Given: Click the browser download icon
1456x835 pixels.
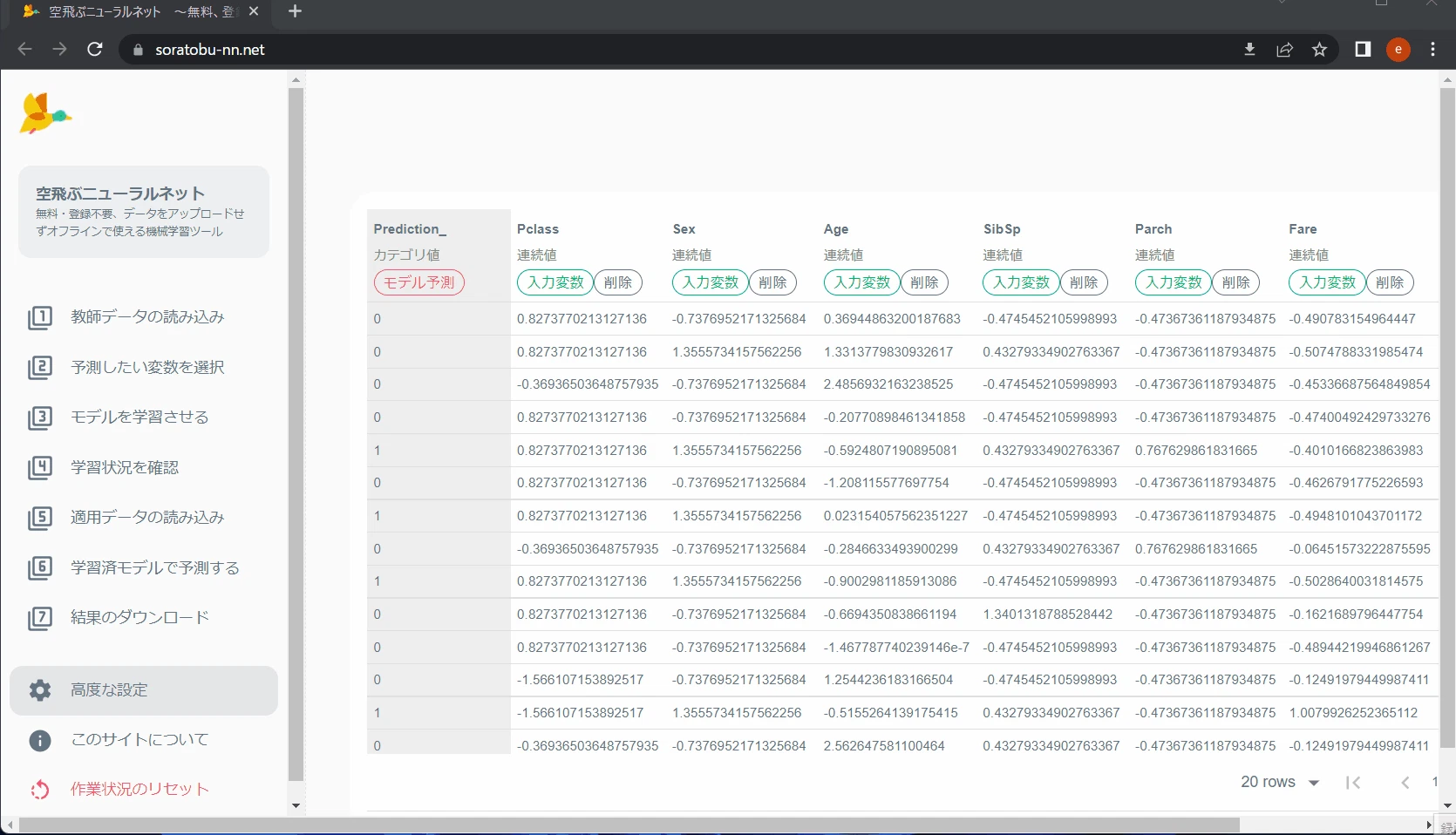Looking at the screenshot, I should (x=1249, y=50).
